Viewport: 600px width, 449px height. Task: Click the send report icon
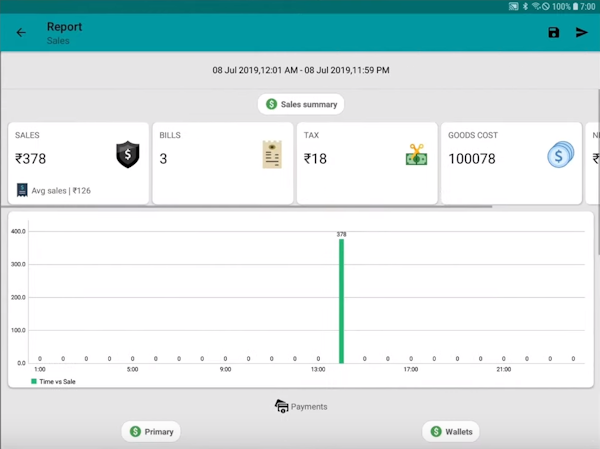(x=582, y=33)
